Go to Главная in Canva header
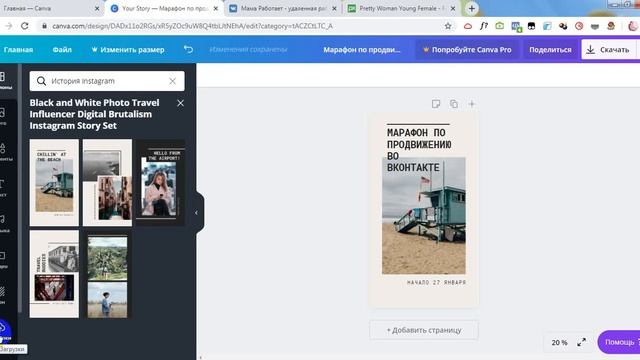640x360 pixels. pos(18,49)
